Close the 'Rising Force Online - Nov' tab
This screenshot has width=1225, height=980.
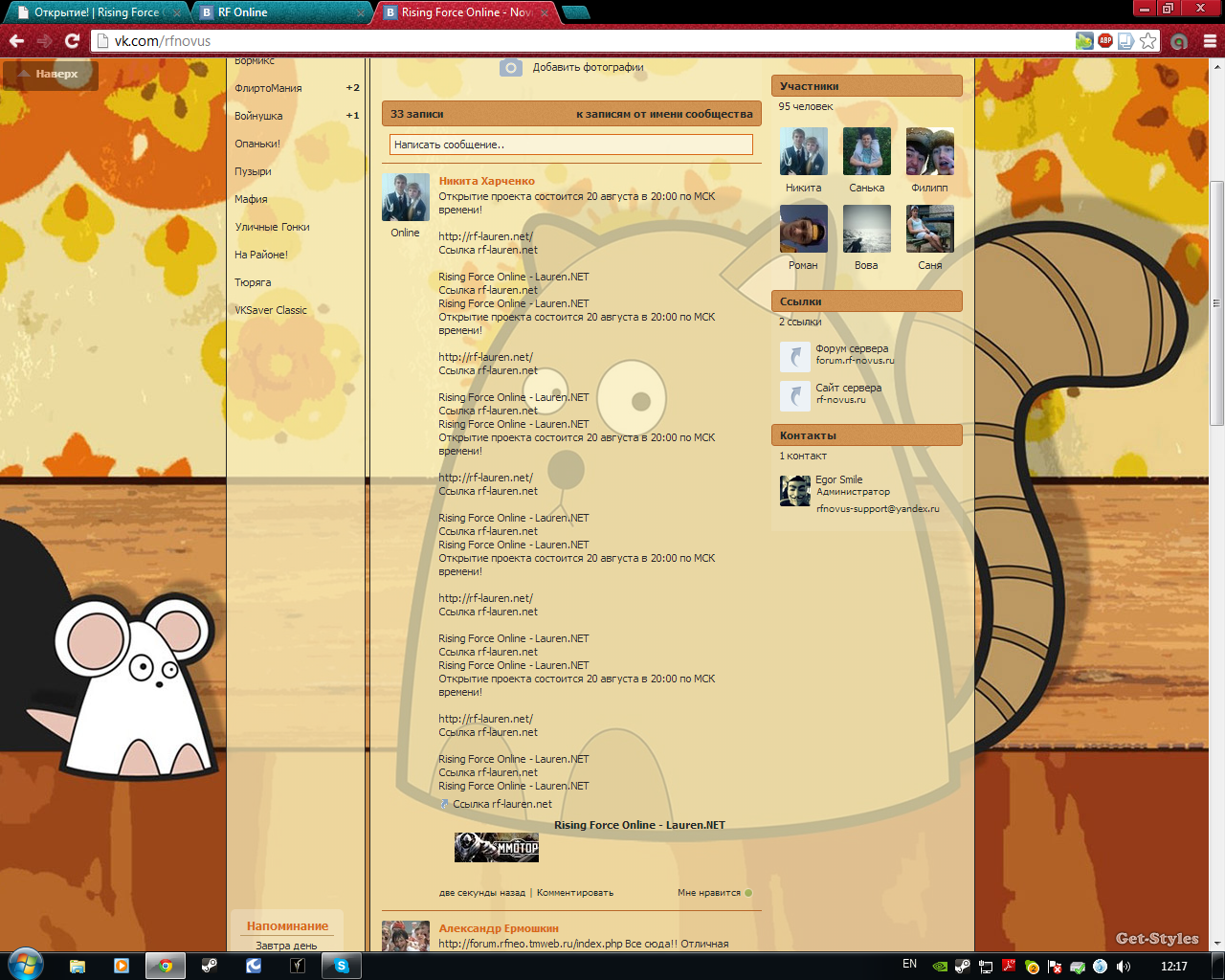point(546,13)
